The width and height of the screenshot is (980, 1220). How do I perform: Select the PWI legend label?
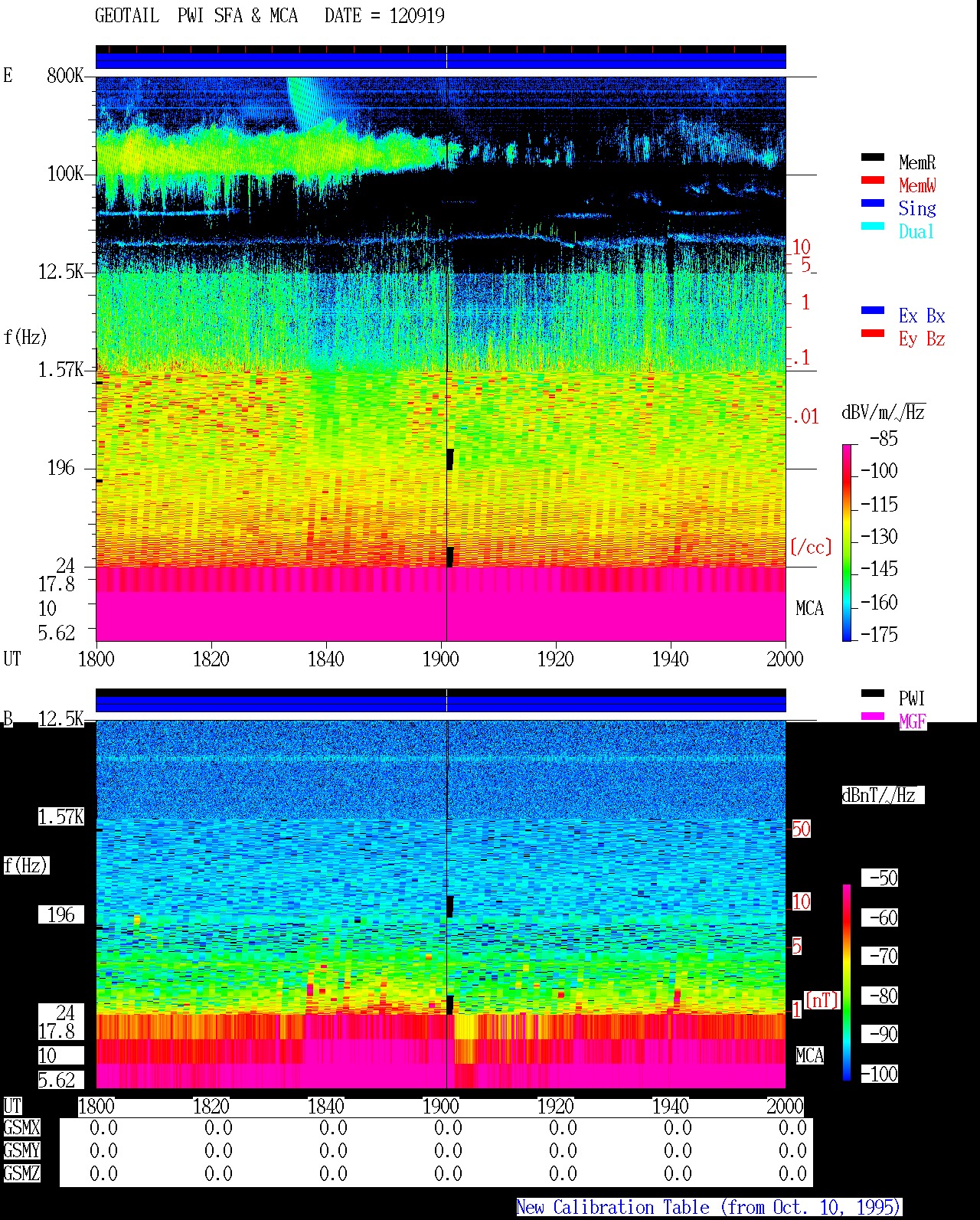[912, 698]
